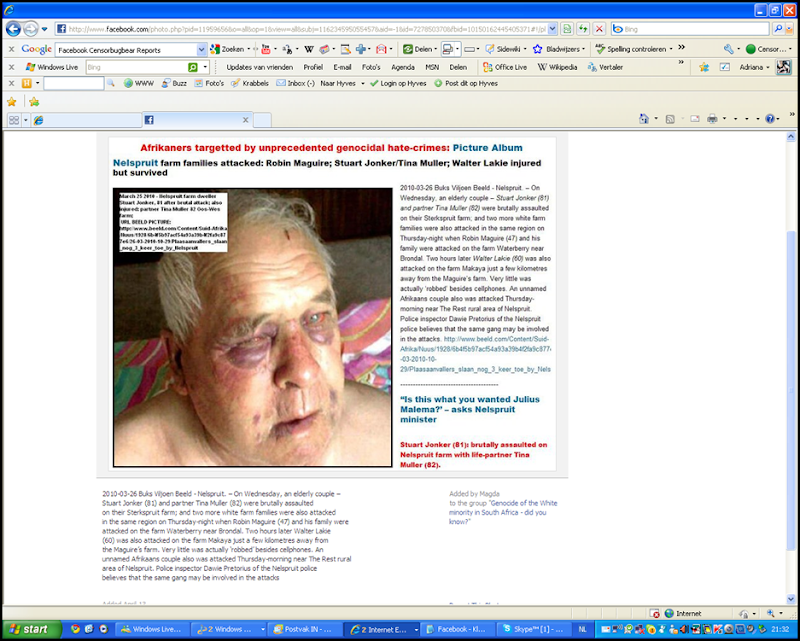Click the Windows Start button
This screenshot has height=641, width=800.
[x=28, y=629]
